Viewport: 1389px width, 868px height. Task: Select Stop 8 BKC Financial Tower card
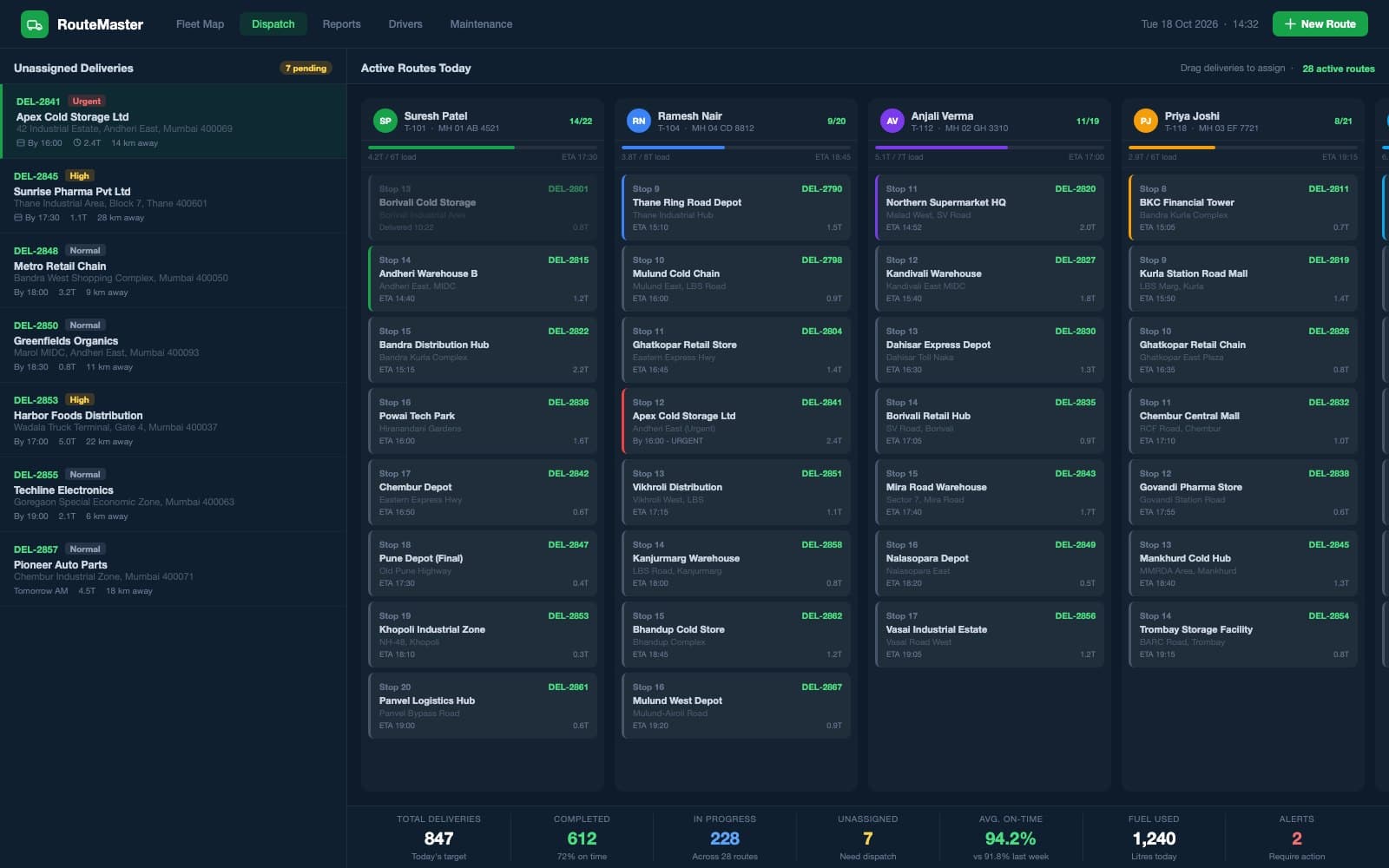coord(1243,207)
